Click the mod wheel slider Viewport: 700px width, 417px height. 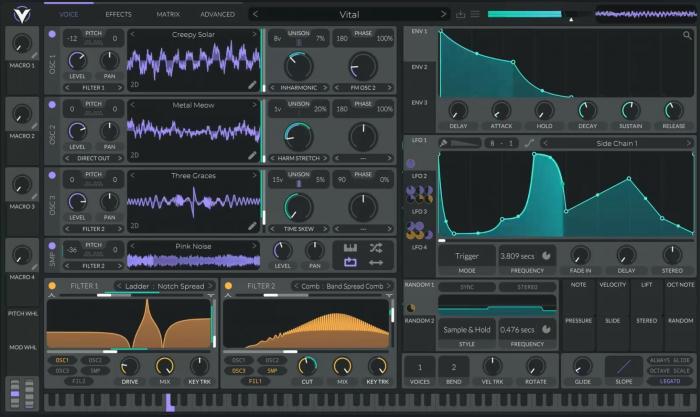29,393
